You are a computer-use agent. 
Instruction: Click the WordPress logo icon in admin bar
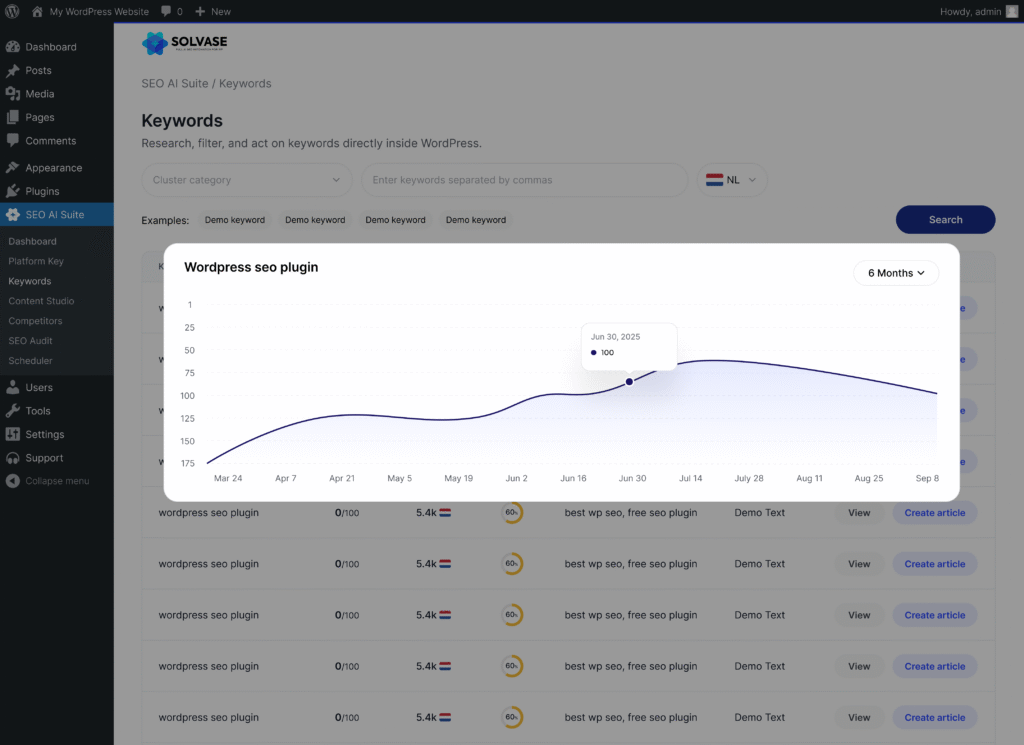12,11
